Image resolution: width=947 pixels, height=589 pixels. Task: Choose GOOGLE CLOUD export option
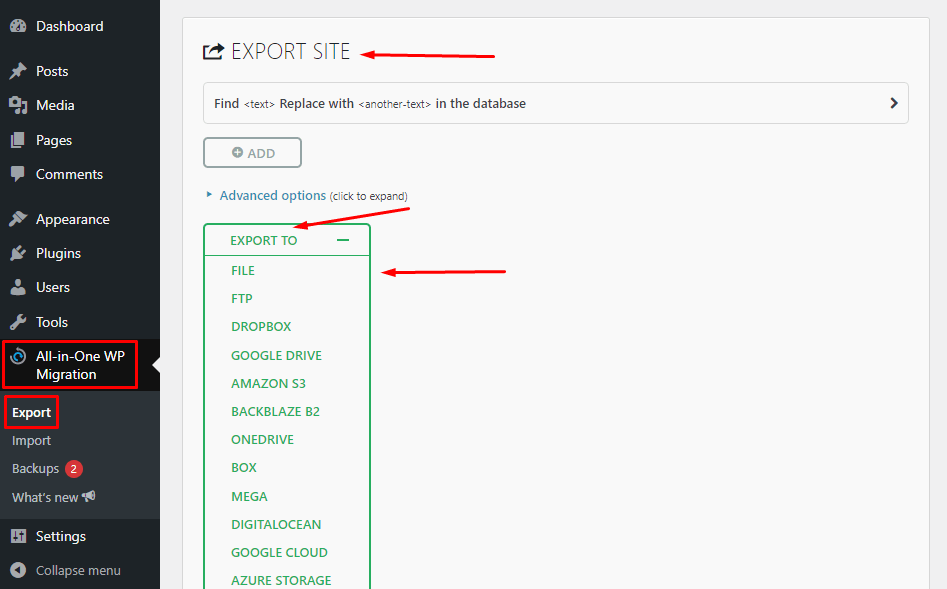pos(279,552)
